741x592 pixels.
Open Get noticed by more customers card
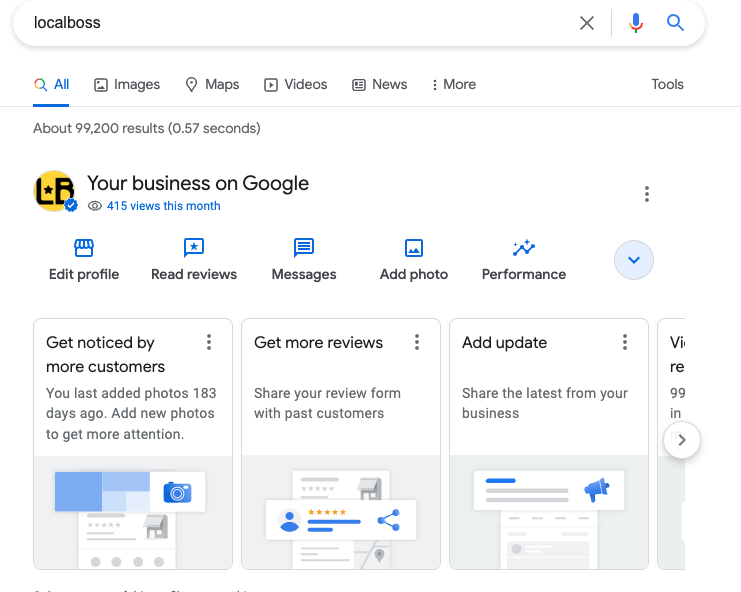click(133, 444)
